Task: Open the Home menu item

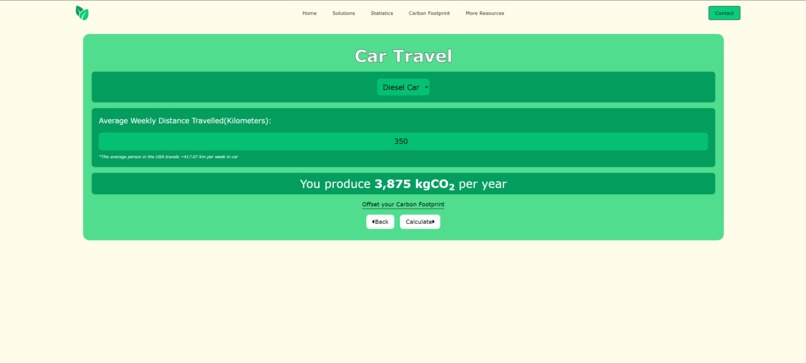Action: [309, 13]
